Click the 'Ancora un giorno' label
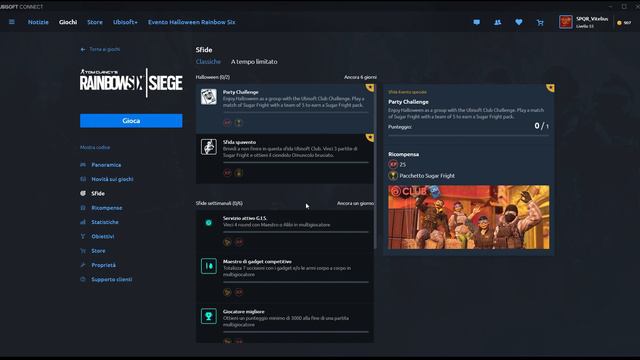 pyautogui.click(x=355, y=203)
